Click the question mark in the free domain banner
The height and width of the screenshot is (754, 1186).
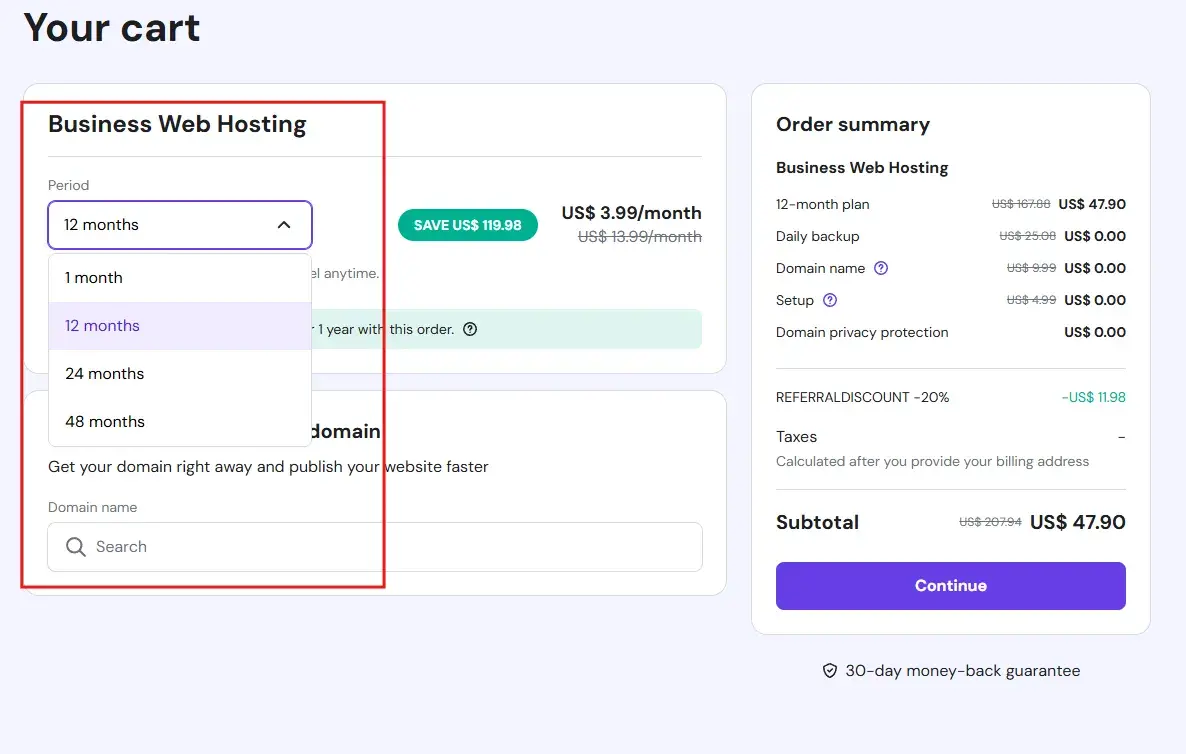click(x=470, y=328)
